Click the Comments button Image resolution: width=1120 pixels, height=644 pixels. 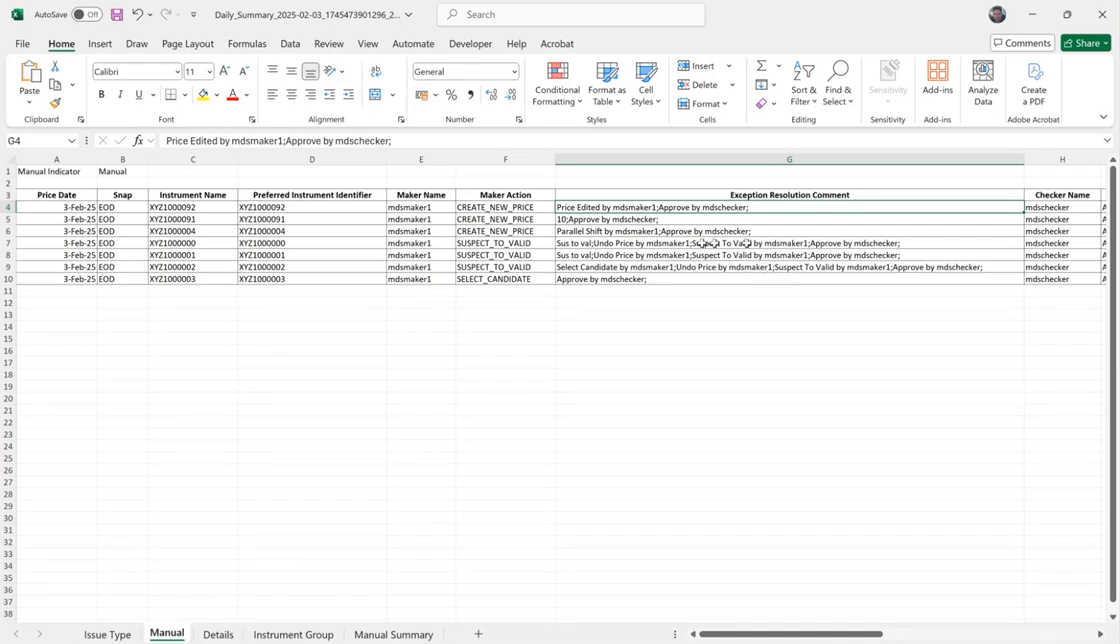pos(1022,43)
